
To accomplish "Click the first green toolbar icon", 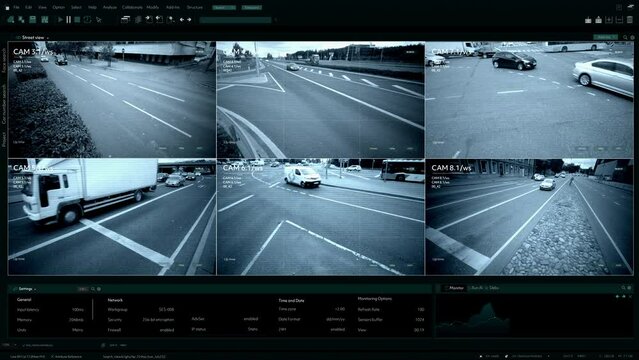I will click(11, 20).
